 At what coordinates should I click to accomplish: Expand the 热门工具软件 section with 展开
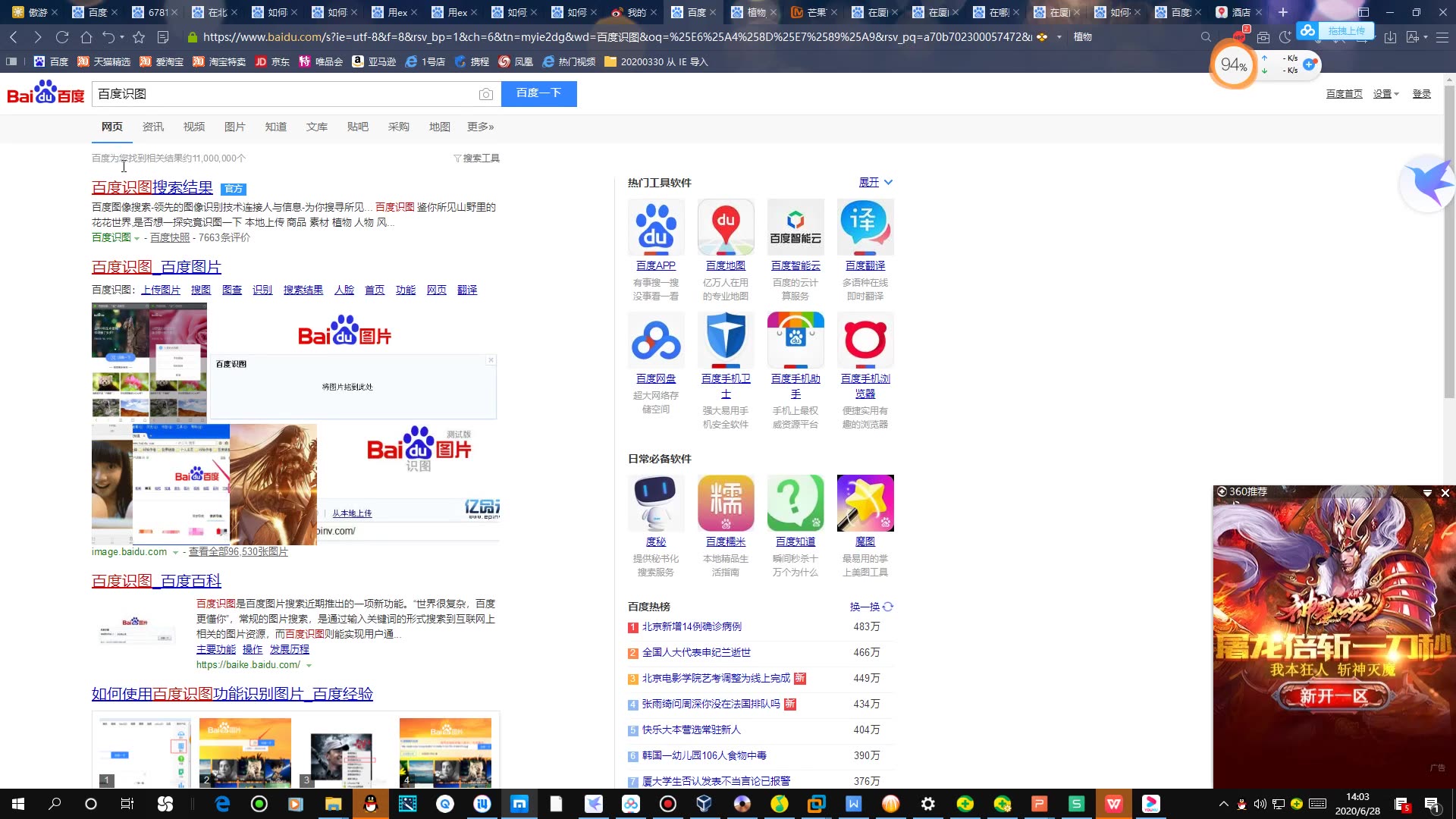pyautogui.click(x=876, y=182)
